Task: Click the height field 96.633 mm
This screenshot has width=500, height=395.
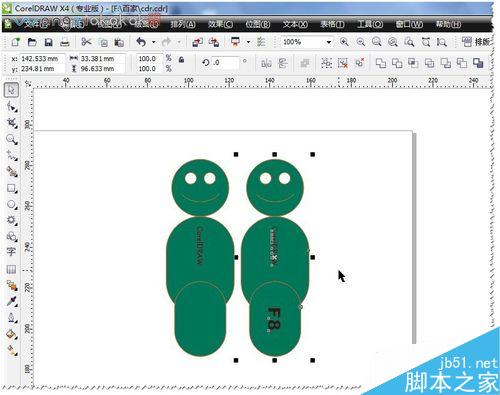Action: (x=102, y=69)
